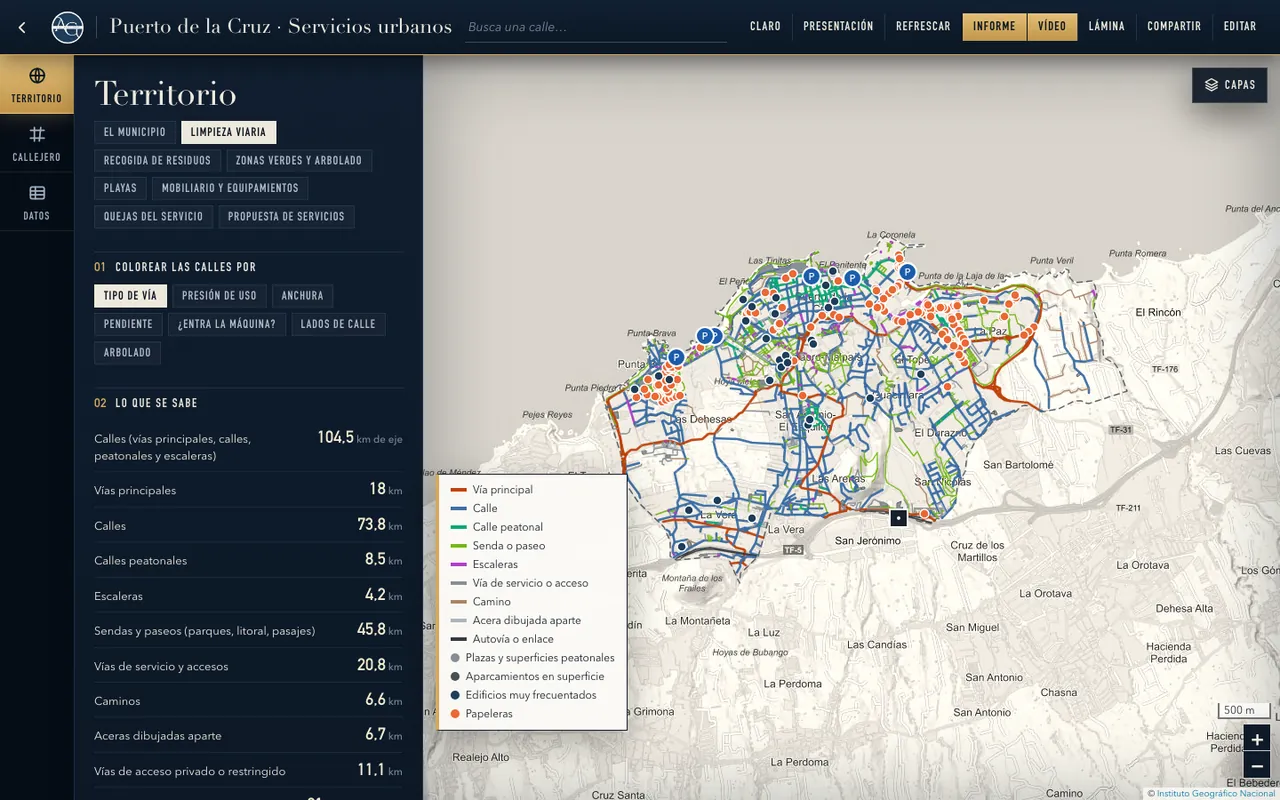
Task: Open Instituto Geográfico Nacional attribution link
Action: pos(1215,794)
